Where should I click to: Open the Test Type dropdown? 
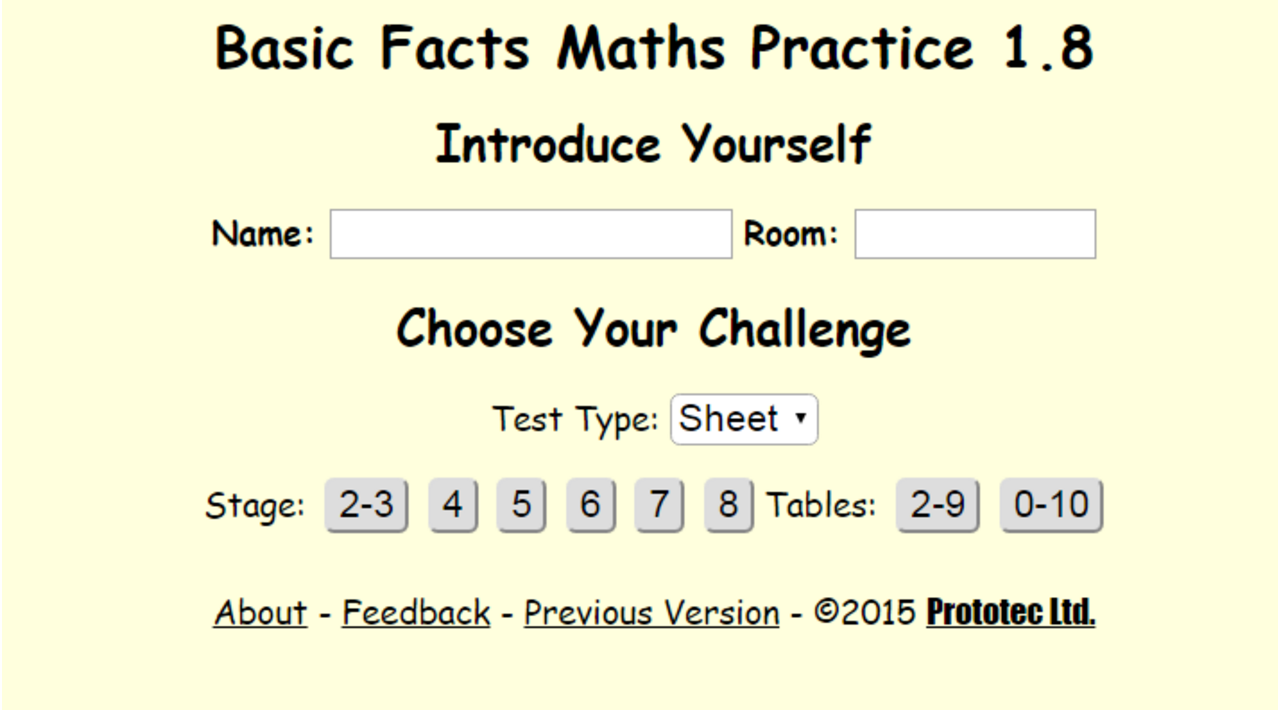point(744,419)
